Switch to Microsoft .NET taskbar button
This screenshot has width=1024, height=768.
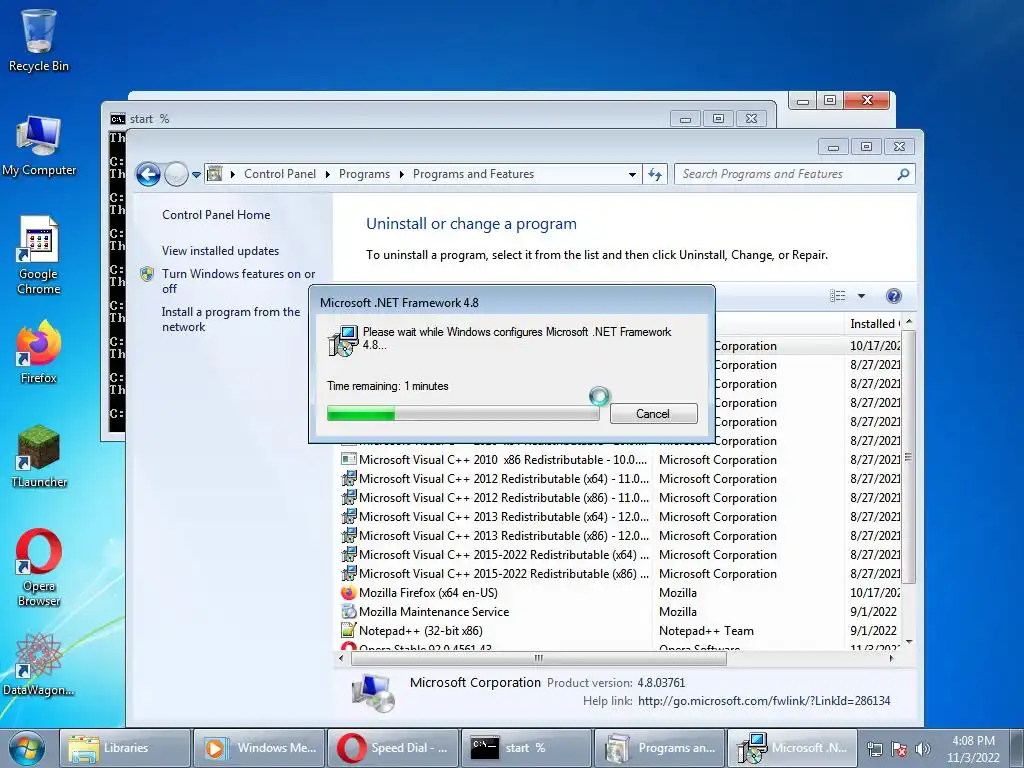[x=793, y=748]
